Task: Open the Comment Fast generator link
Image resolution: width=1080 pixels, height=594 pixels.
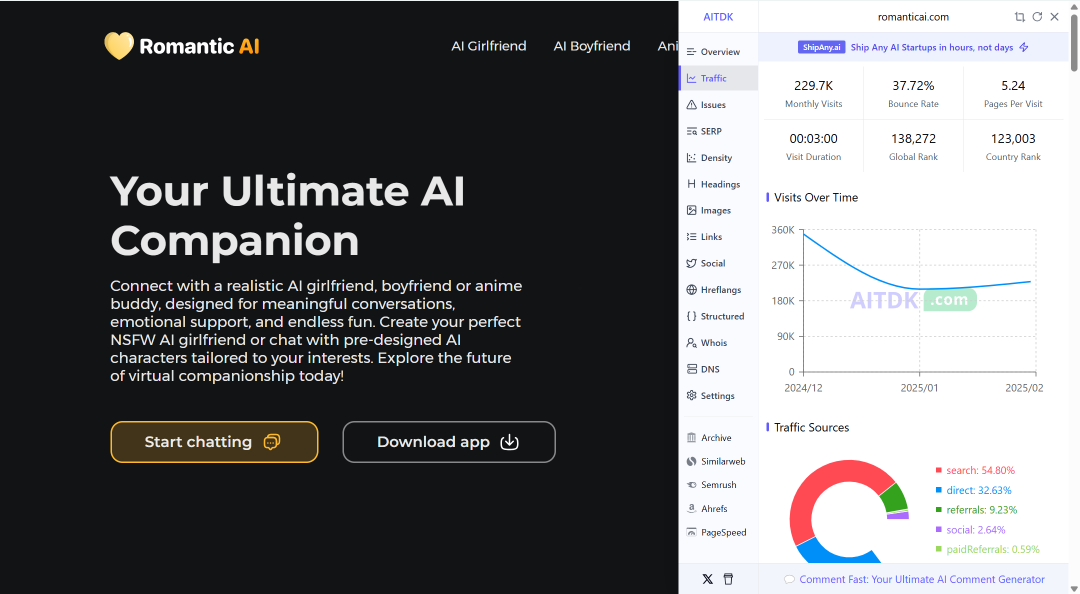Action: point(922,580)
